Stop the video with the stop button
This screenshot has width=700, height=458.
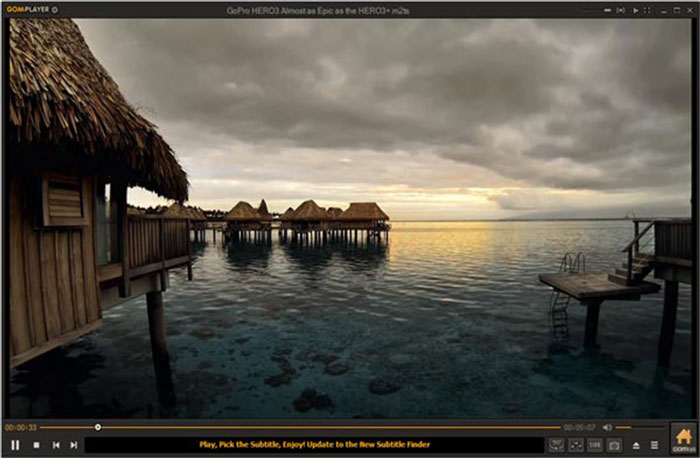(x=36, y=444)
